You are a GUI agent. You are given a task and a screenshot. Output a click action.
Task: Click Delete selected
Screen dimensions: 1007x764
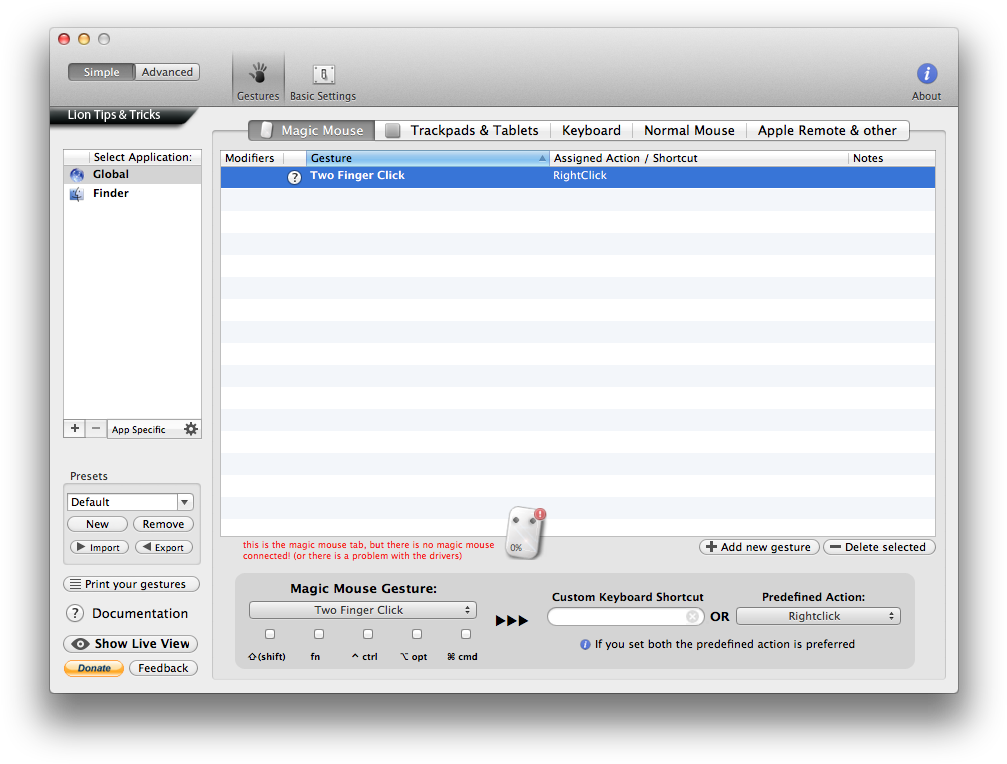coord(879,547)
